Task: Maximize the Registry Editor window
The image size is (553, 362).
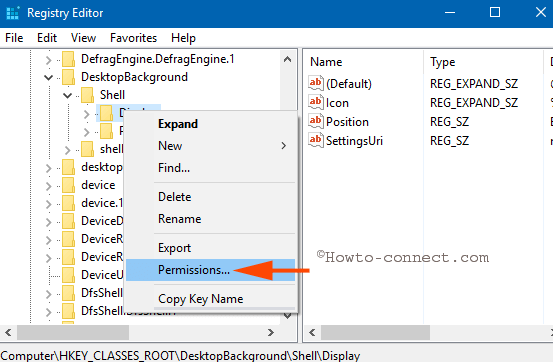Action: click(x=495, y=13)
